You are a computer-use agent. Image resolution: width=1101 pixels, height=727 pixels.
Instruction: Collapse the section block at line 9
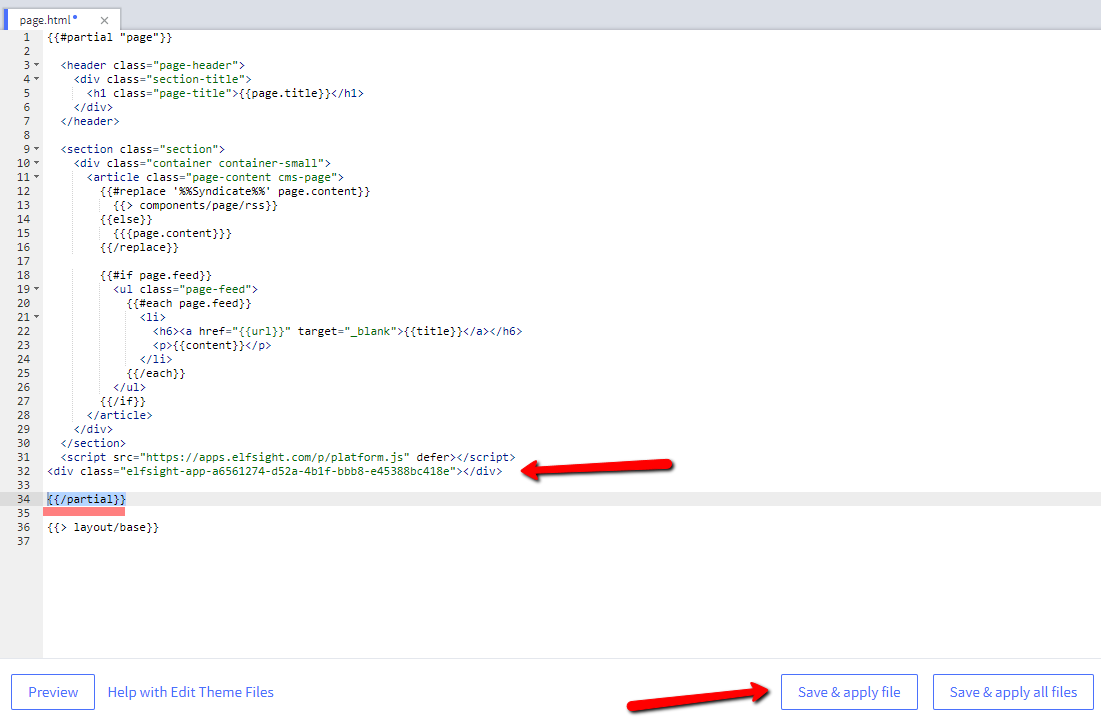[x=37, y=149]
